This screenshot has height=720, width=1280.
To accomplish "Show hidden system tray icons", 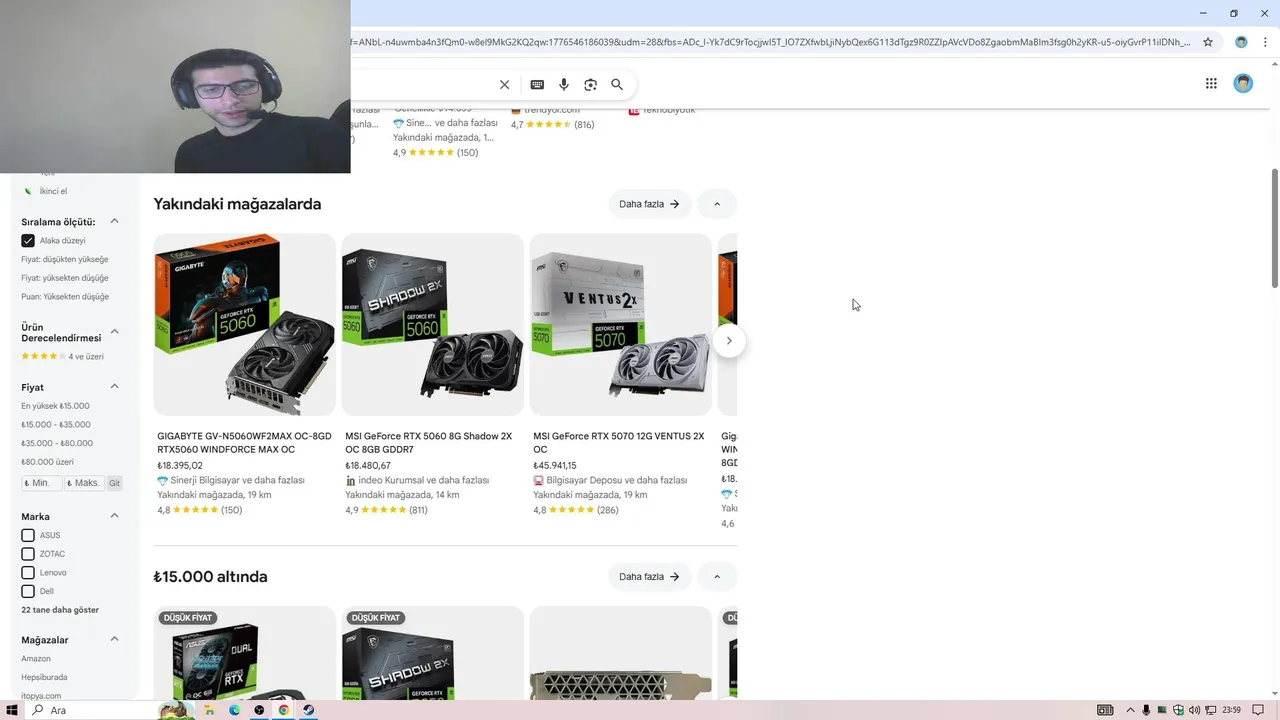I will click(1130, 710).
